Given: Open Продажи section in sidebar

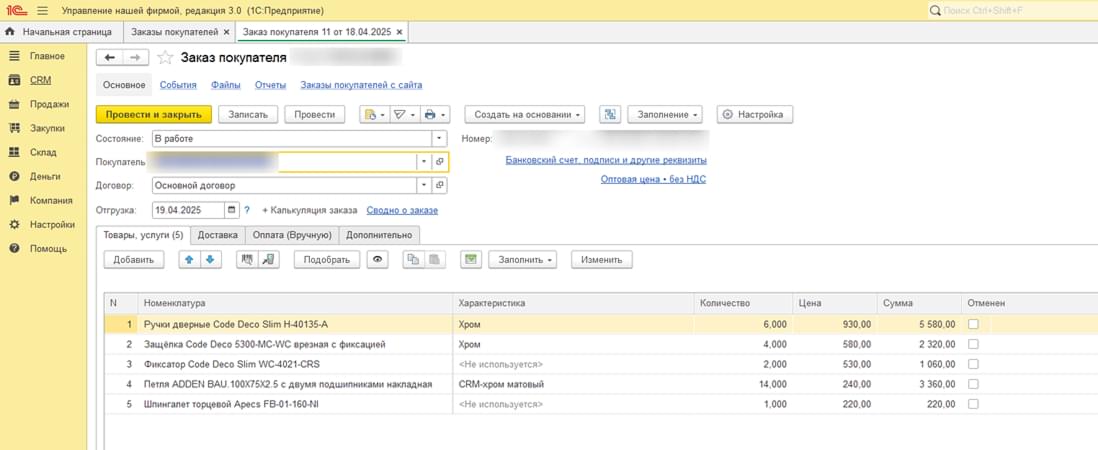Looking at the screenshot, I should (49, 104).
